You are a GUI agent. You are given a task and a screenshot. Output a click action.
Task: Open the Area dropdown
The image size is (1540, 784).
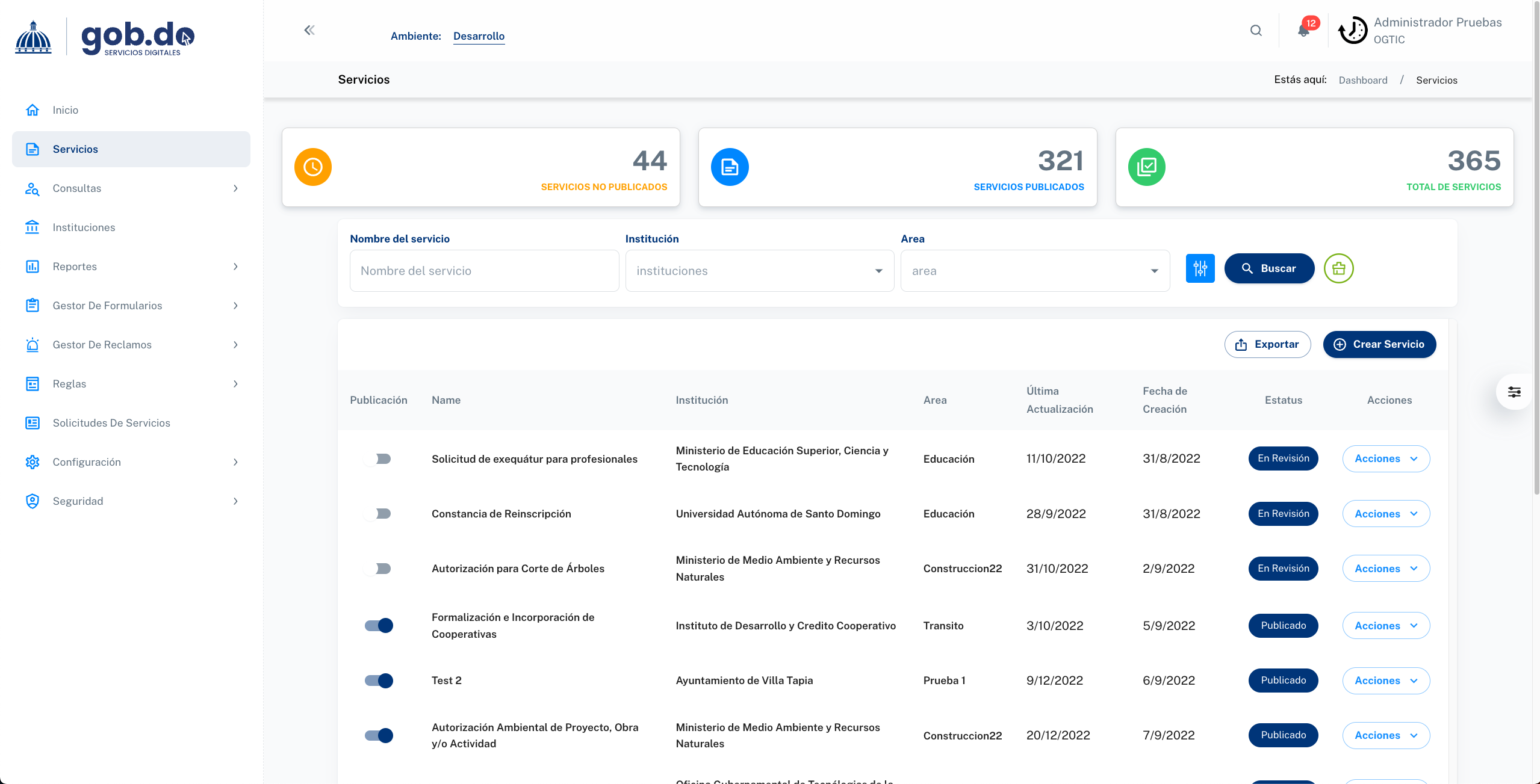click(1035, 271)
